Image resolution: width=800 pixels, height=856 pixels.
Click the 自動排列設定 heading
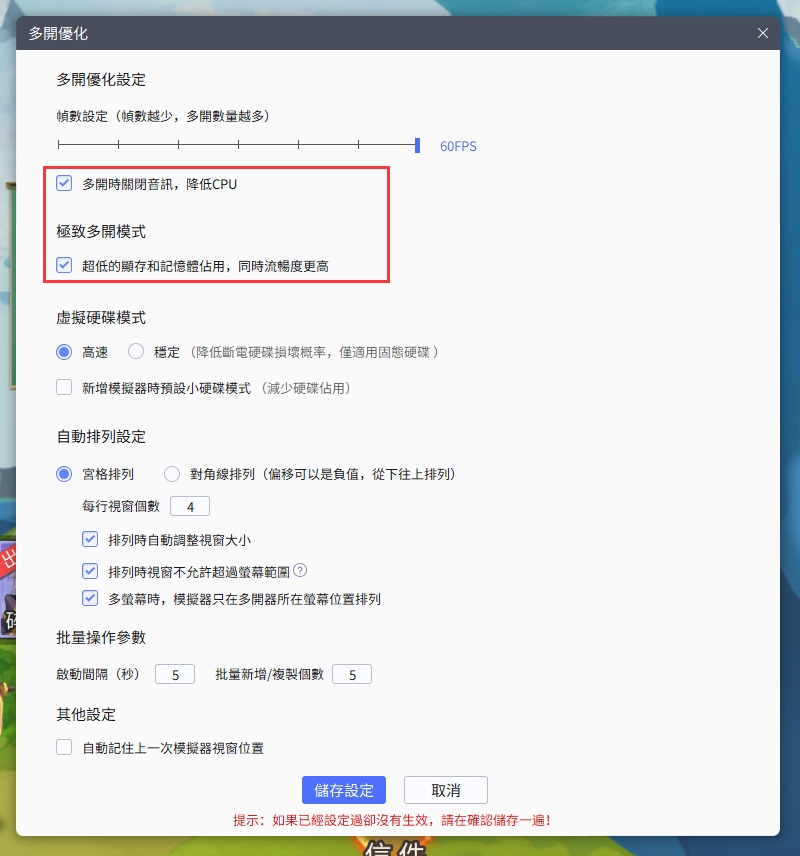coord(101,437)
